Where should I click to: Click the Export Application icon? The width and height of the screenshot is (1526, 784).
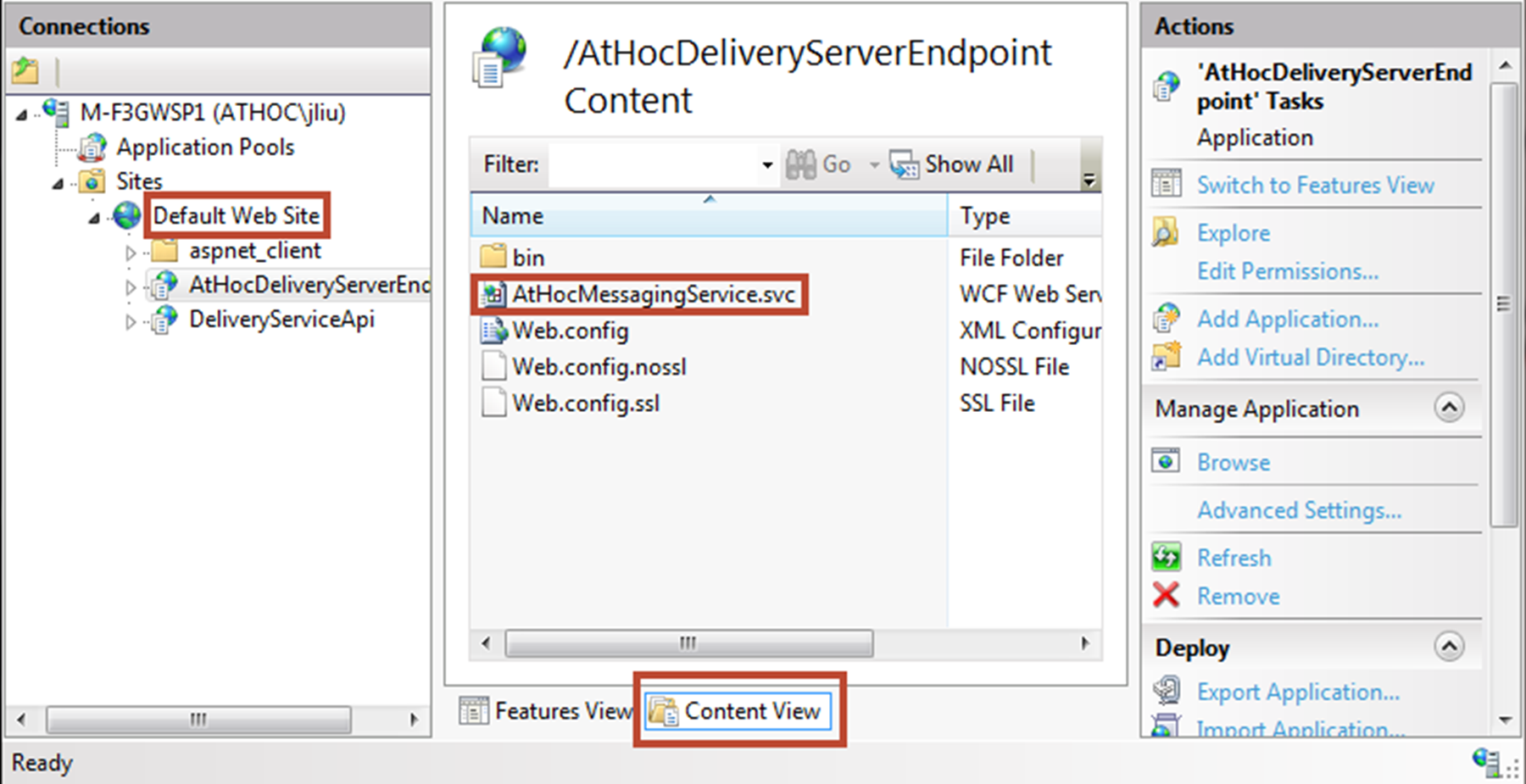[x=1167, y=691]
